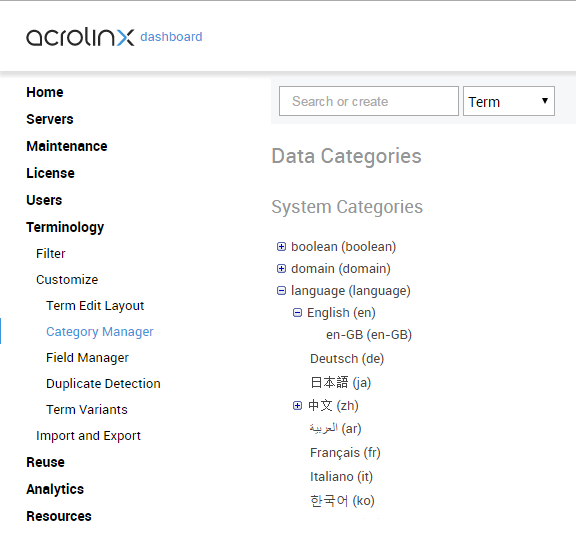576x544 pixels.
Task: Go to Home in sidebar
Action: click(x=45, y=92)
